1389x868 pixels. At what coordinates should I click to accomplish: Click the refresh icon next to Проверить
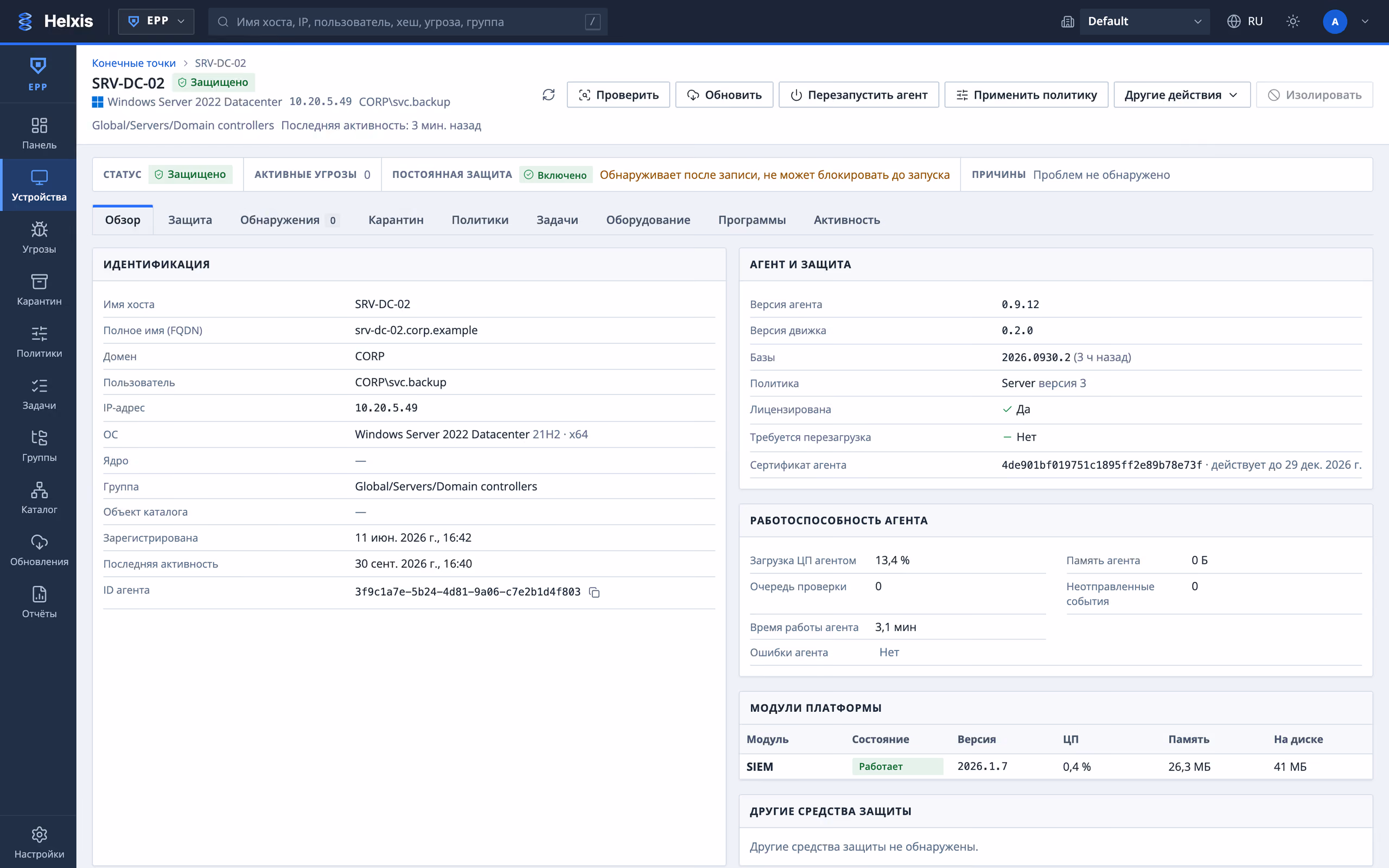[548, 95]
